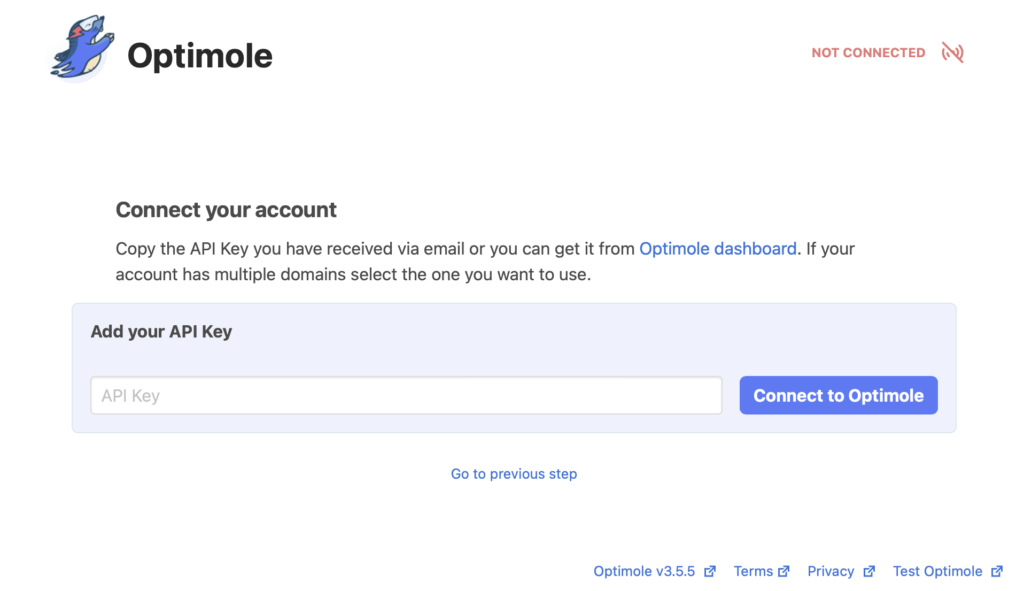The width and height of the screenshot is (1024, 591).
Task: Click the NOT CONNECTED status indicator
Action: coord(868,52)
